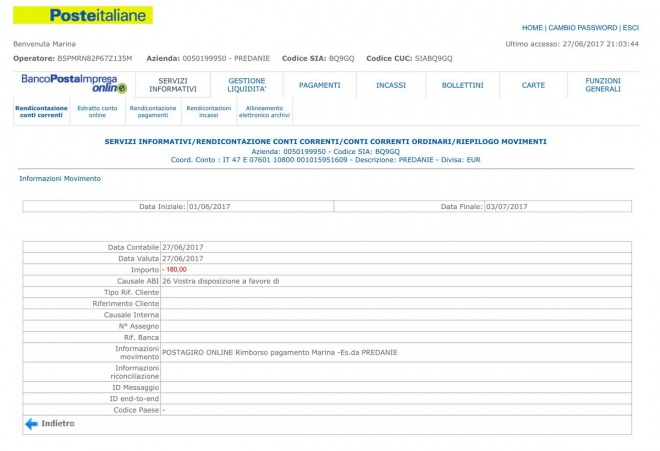Switch to Rendicontazione incassi tab

(208, 112)
